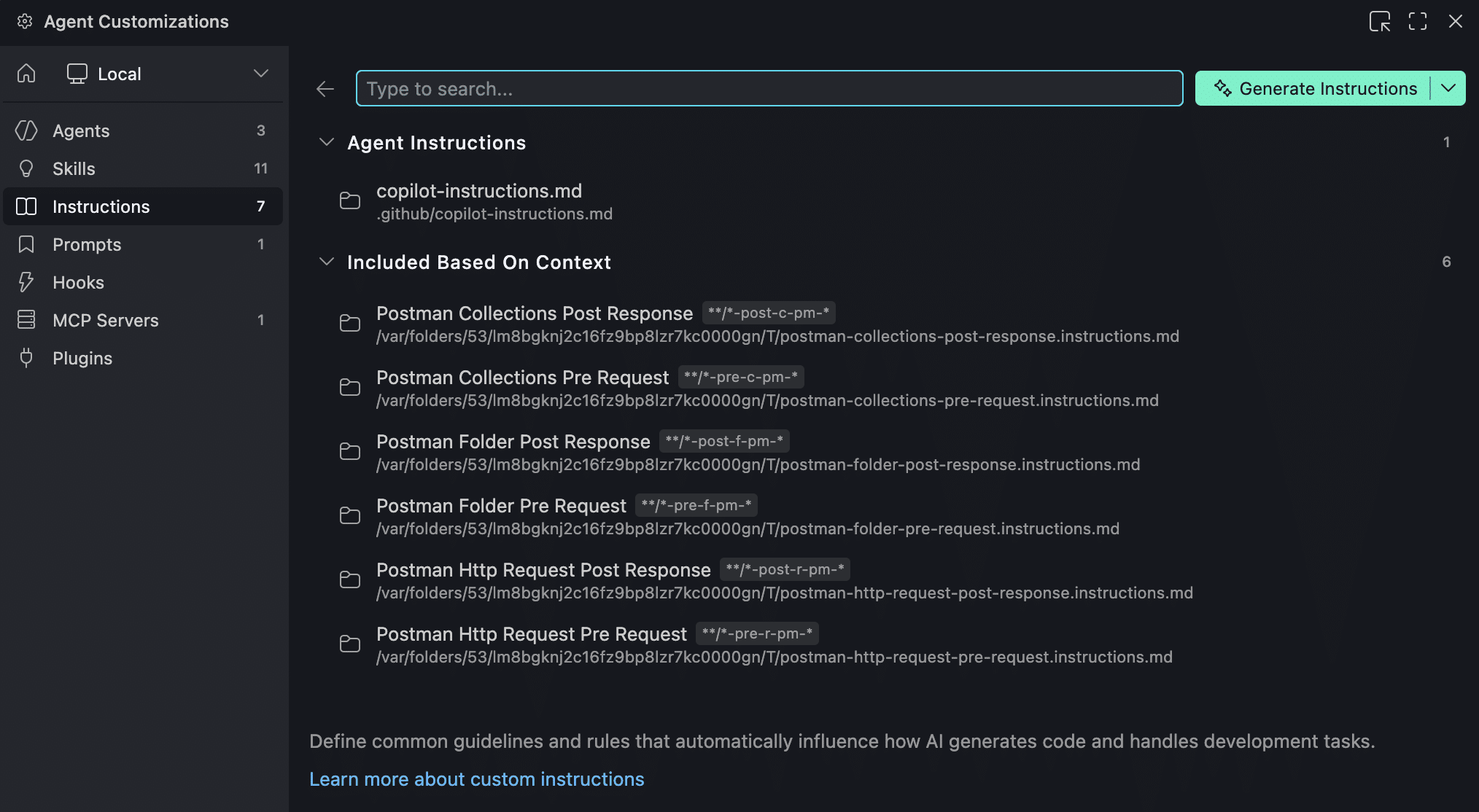The width and height of the screenshot is (1479, 812).
Task: Click the home icon in sidebar
Action: pos(26,74)
